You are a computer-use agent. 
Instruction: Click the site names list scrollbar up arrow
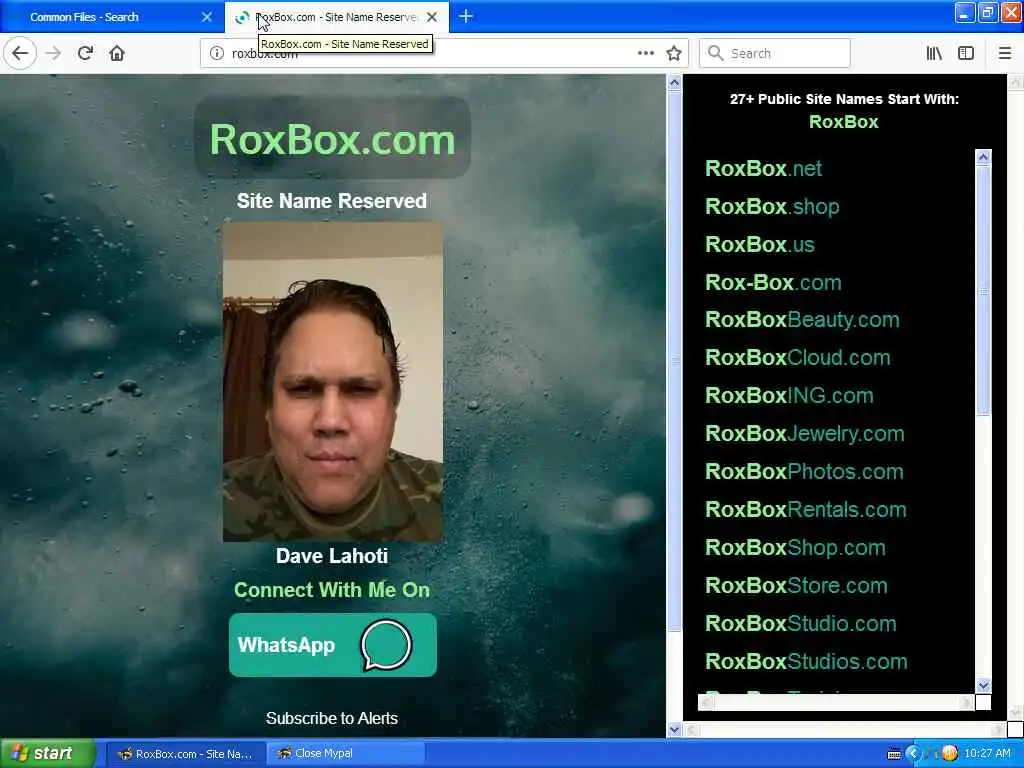tap(983, 157)
